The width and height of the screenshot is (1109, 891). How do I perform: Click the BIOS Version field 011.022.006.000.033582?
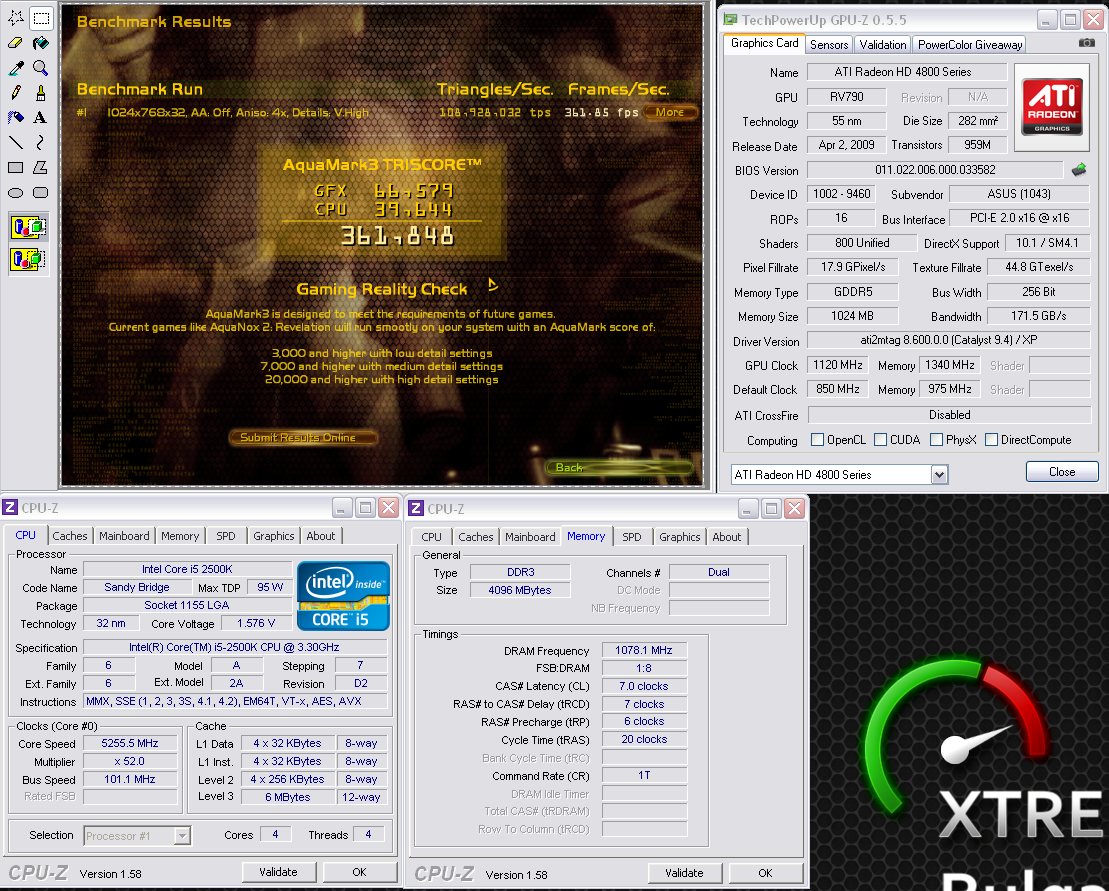pos(935,170)
